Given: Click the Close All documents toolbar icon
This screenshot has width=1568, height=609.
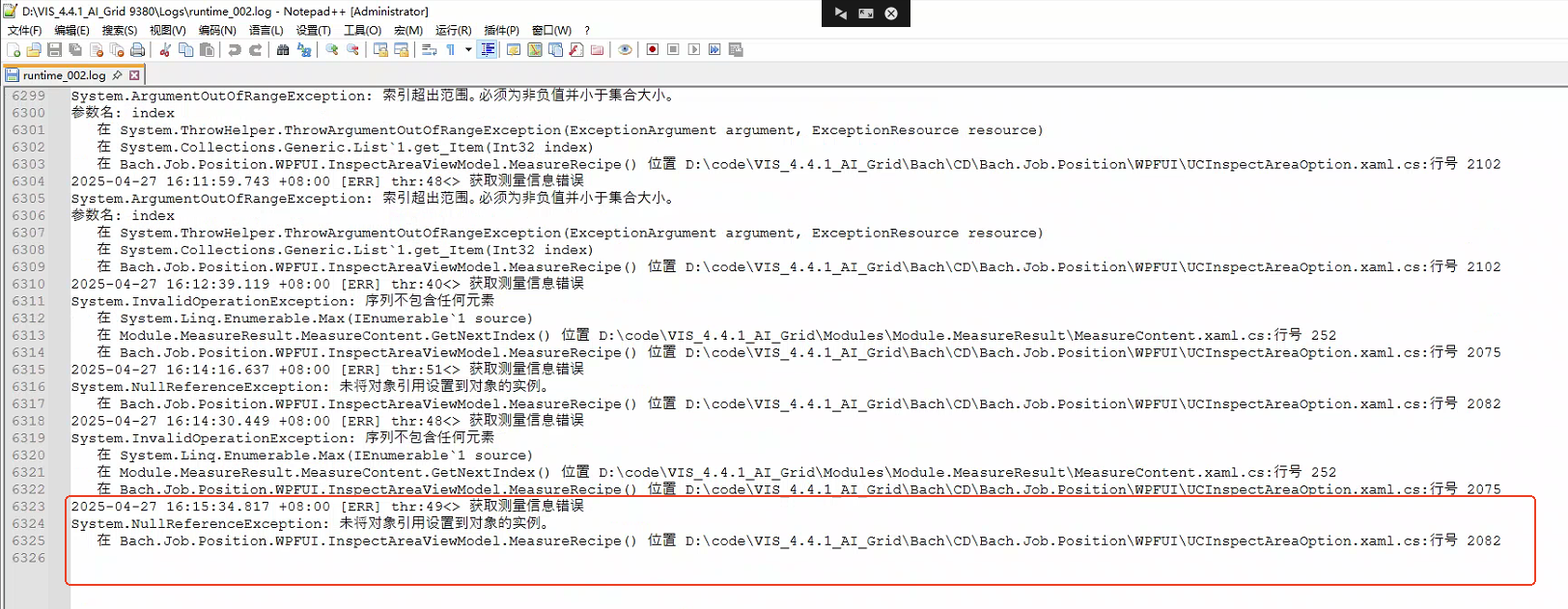Looking at the screenshot, I should pos(117,49).
